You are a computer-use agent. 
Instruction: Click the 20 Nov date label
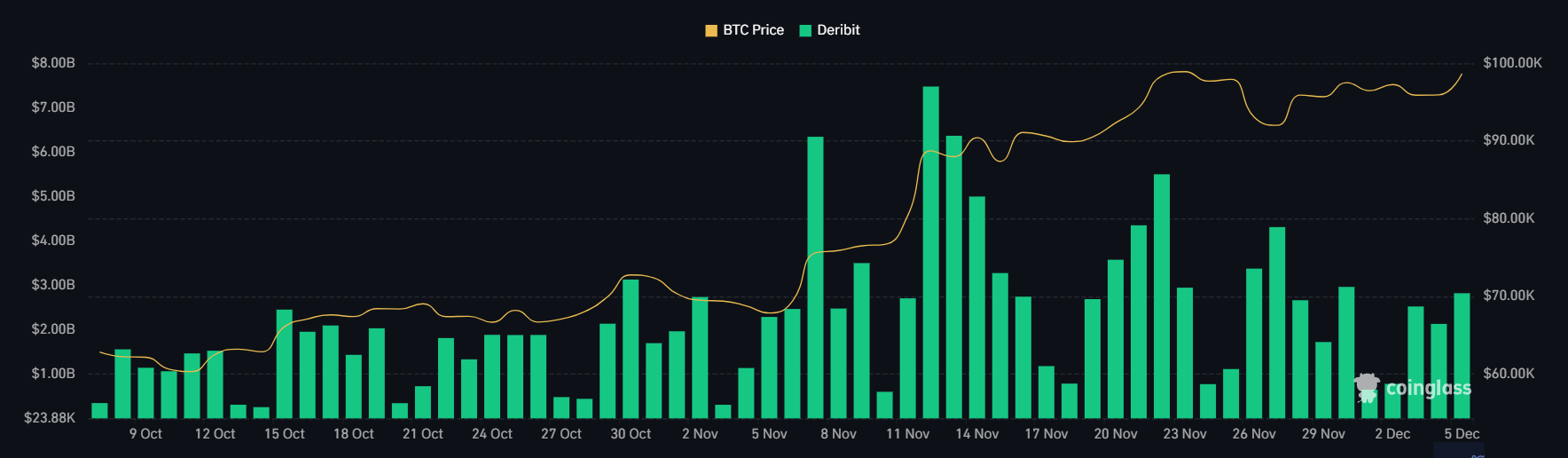pos(1116,434)
